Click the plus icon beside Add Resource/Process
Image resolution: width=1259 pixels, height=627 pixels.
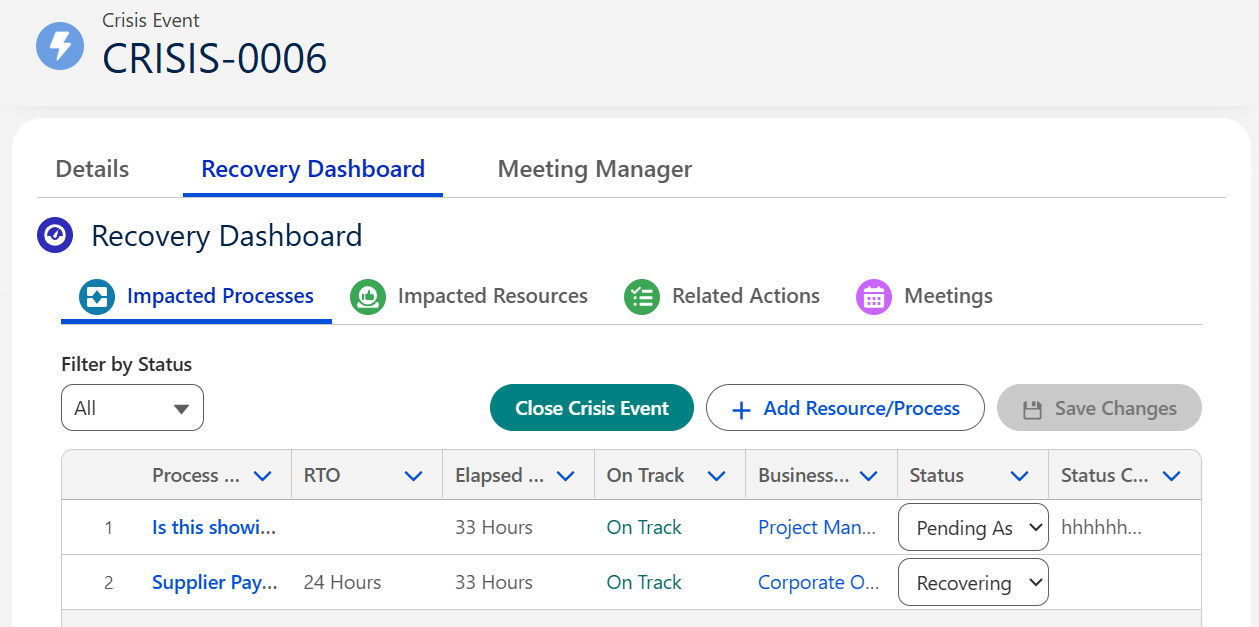pos(739,408)
